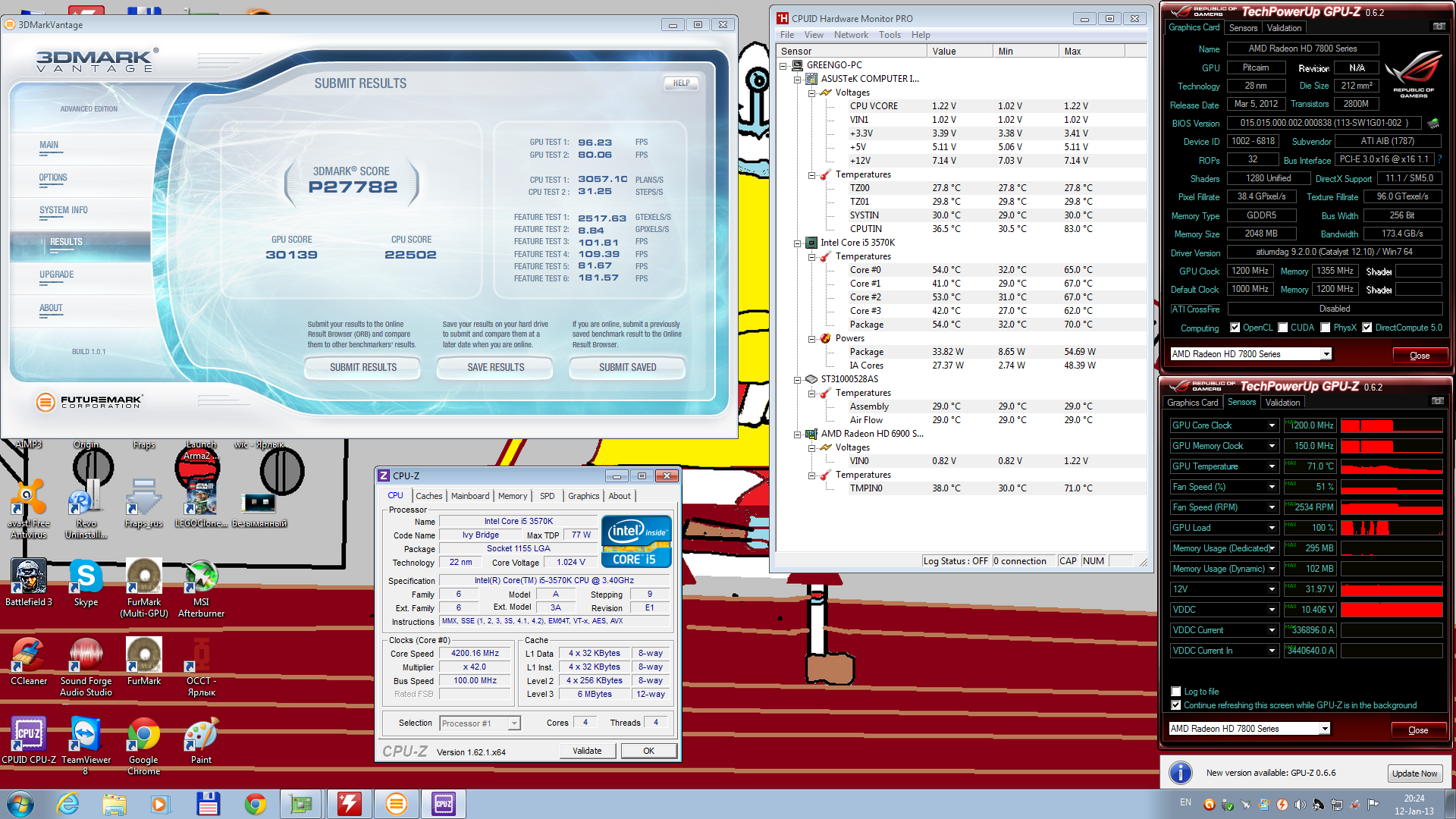The width and height of the screenshot is (1456, 819).
Task: Click the Futuremark Corporation logo
Action: (89, 401)
